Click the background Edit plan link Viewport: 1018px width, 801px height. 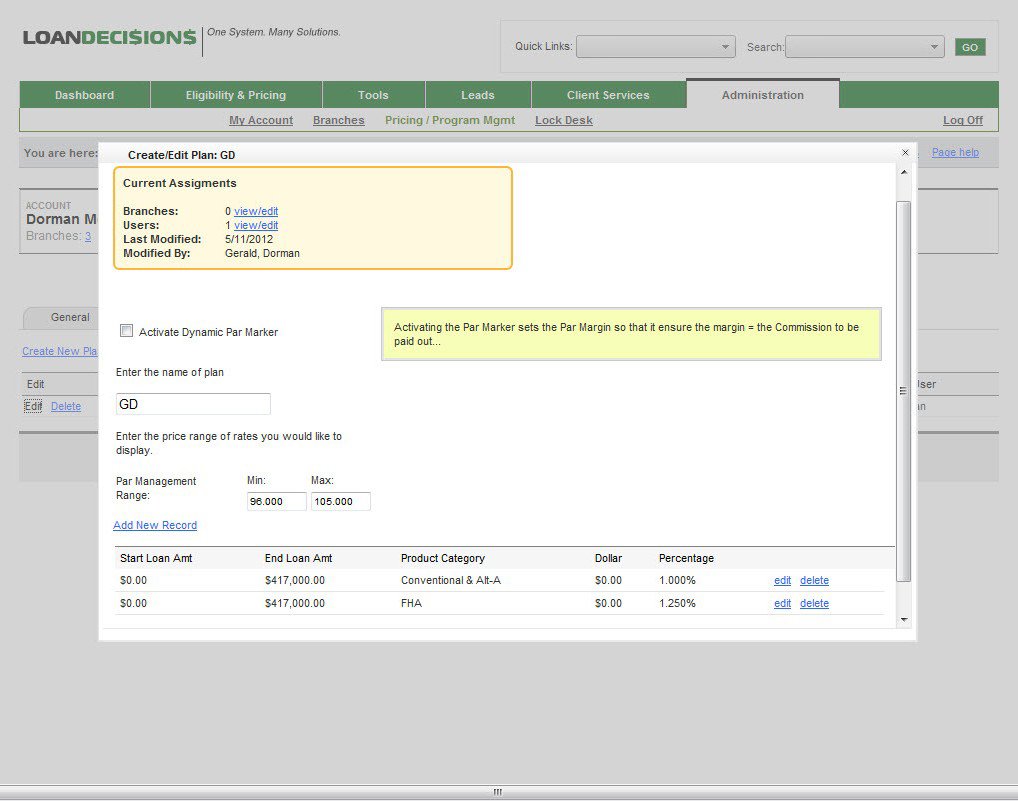tap(33, 406)
